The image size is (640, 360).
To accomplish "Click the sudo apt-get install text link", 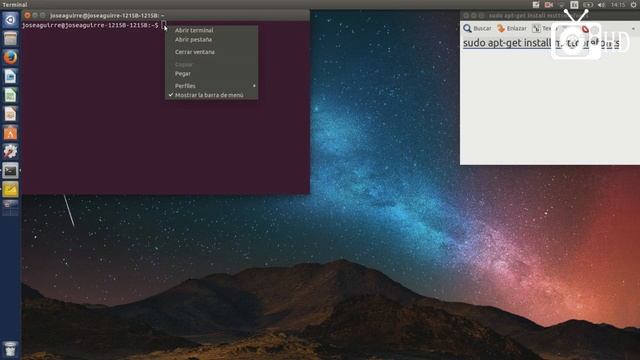I will click(541, 43).
